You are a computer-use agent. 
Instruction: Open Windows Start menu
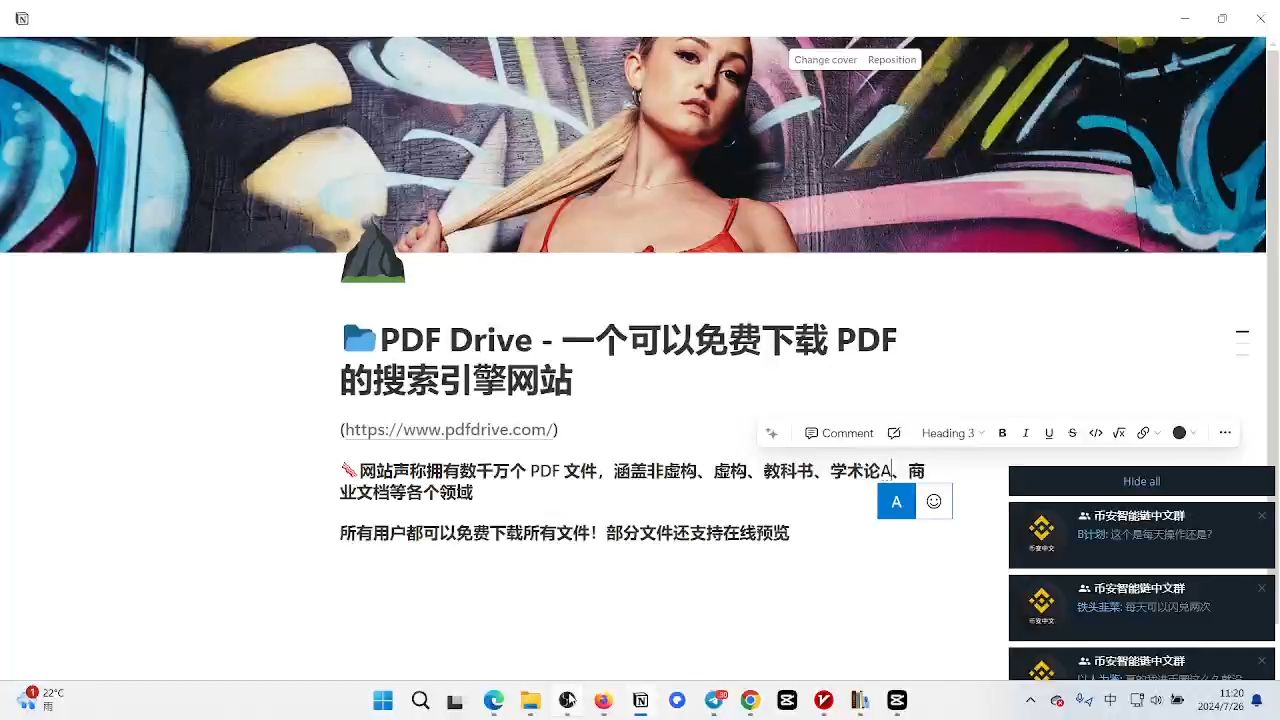pos(383,700)
